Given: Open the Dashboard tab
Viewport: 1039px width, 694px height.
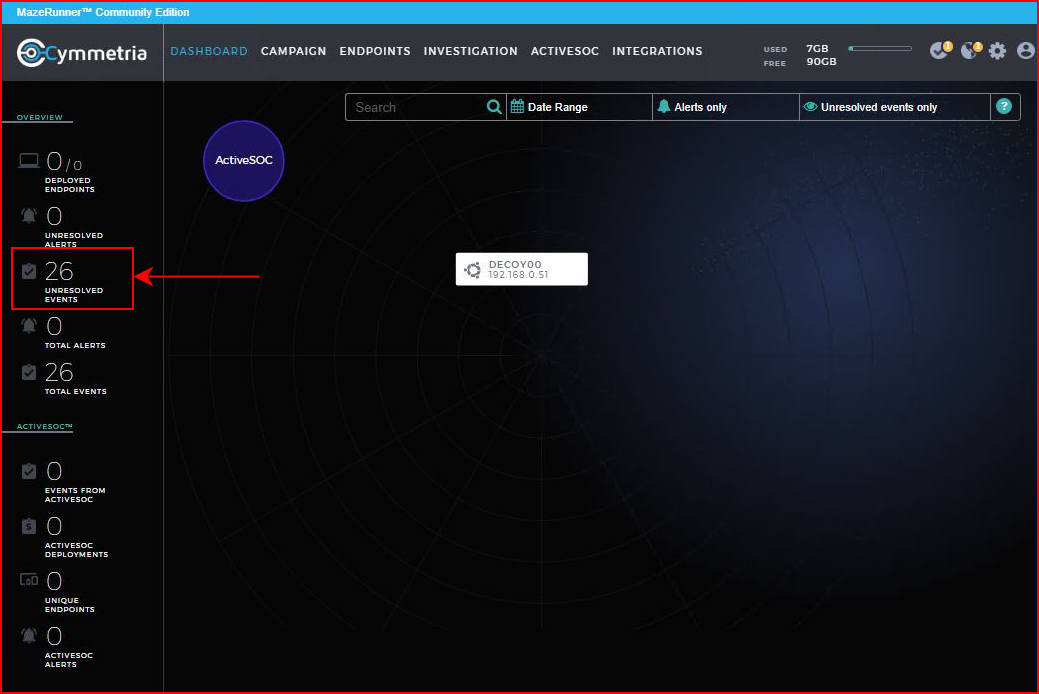Looking at the screenshot, I should tap(209, 51).
